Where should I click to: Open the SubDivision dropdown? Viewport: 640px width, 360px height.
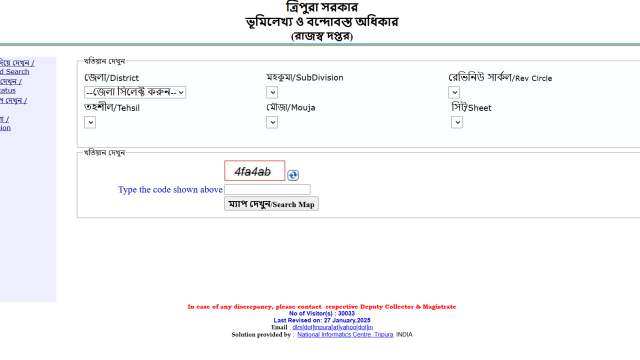pos(272,92)
